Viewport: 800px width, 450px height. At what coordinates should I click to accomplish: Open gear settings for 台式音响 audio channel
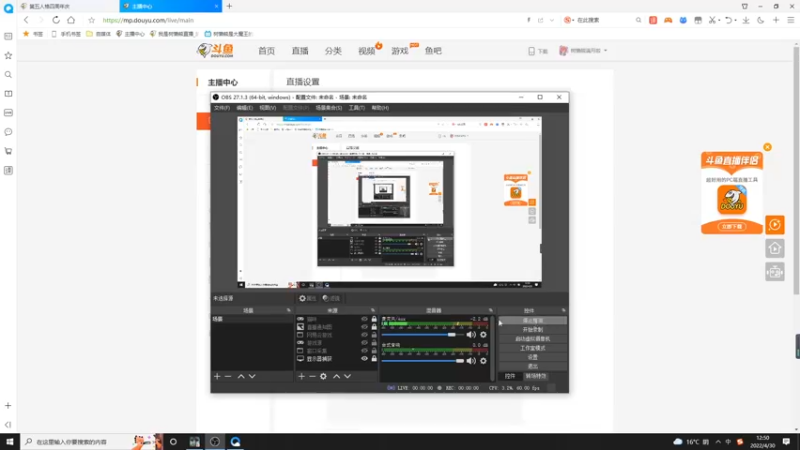tap(483, 361)
